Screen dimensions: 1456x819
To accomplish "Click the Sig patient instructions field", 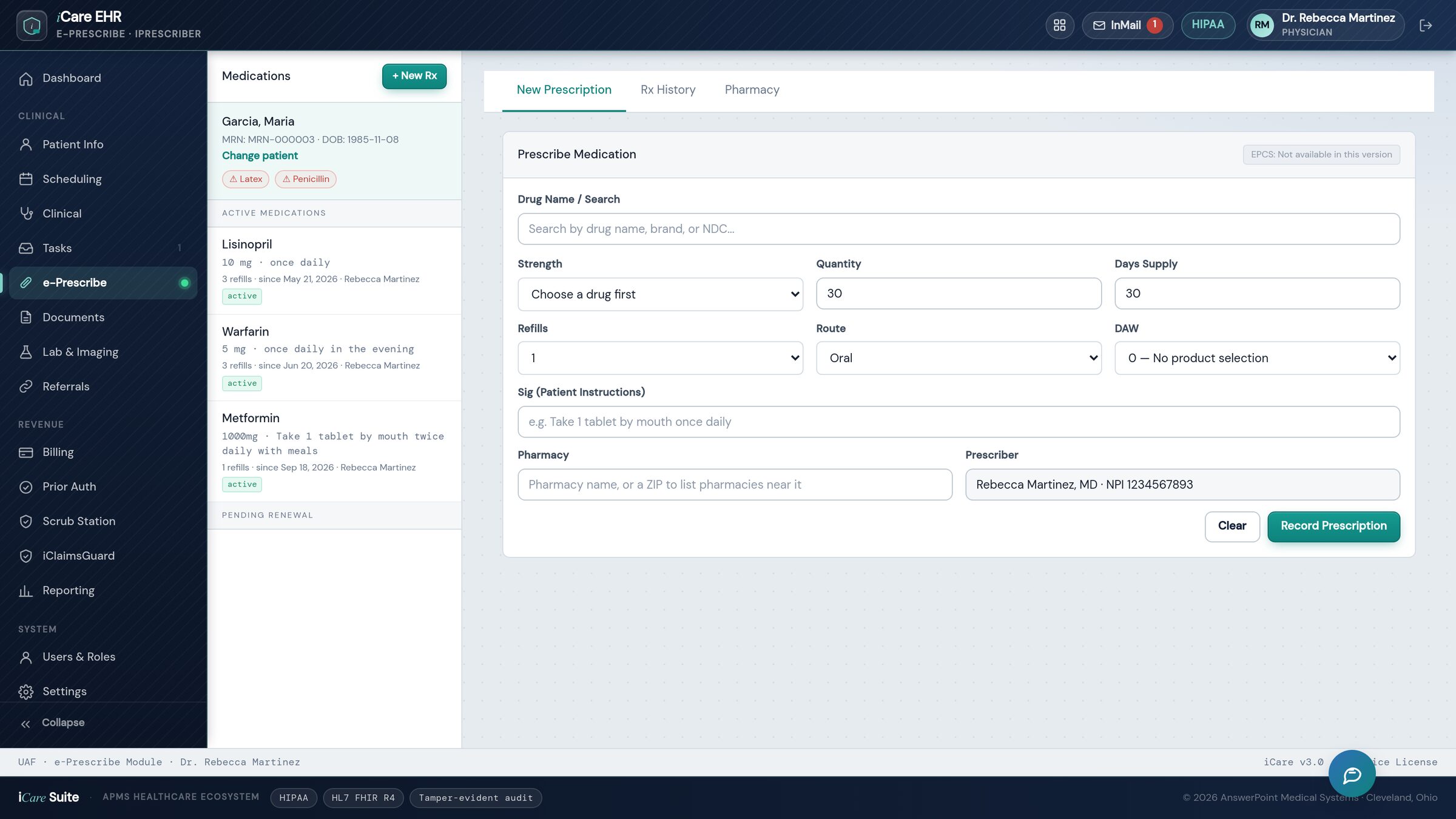I will 959,422.
